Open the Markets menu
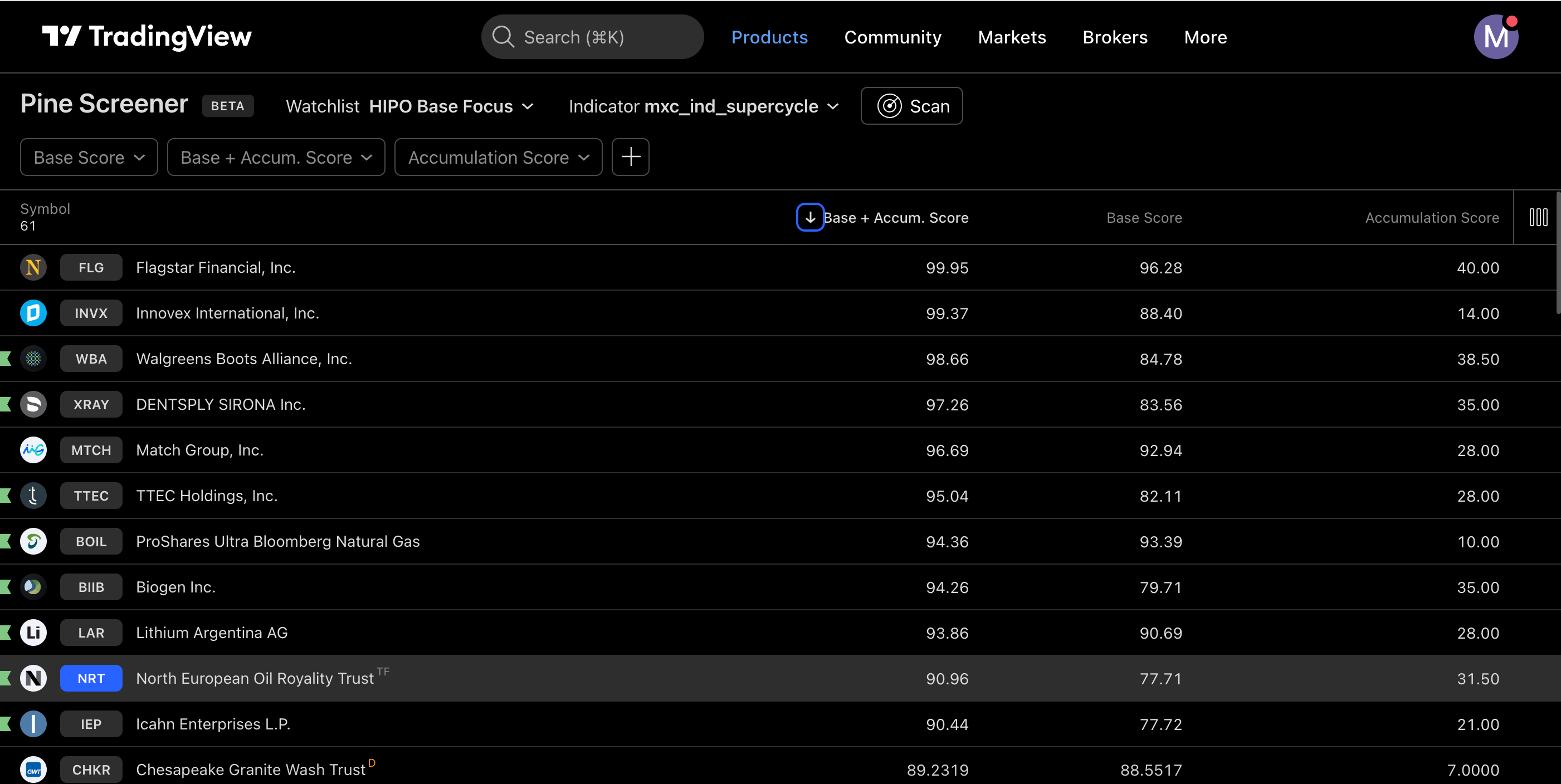The image size is (1561, 784). pyautogui.click(x=1011, y=37)
